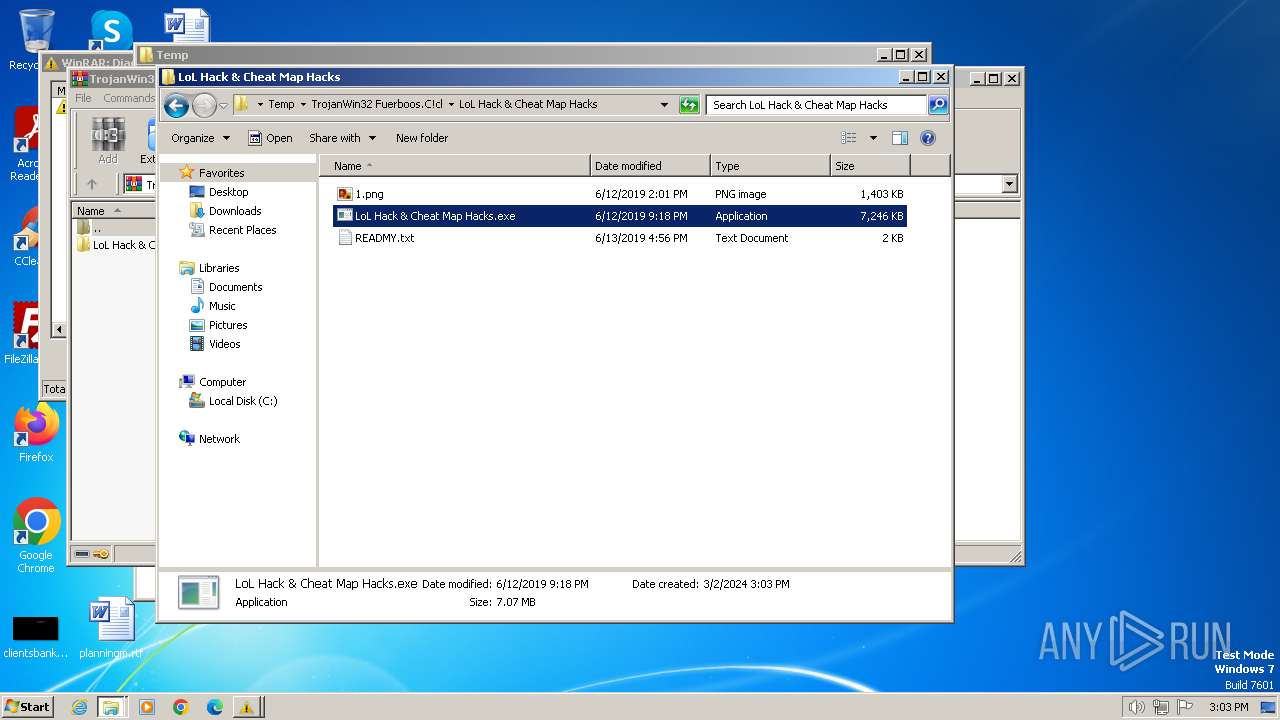This screenshot has height=720, width=1280.
Task: Open the recent pages dropdown arrow
Action: (x=223, y=105)
